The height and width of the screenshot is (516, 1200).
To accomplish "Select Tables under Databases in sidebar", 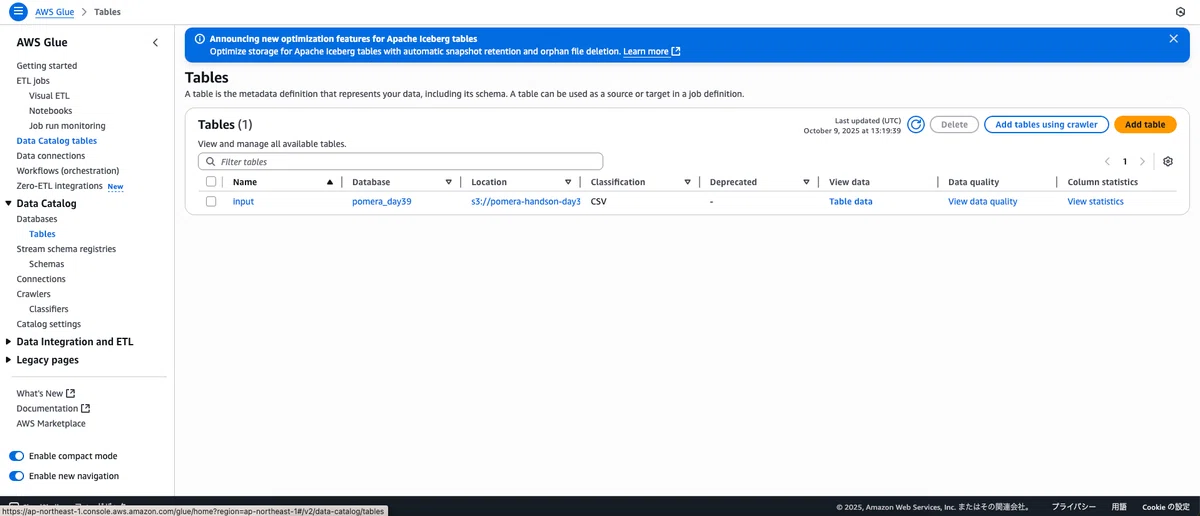I will point(42,233).
